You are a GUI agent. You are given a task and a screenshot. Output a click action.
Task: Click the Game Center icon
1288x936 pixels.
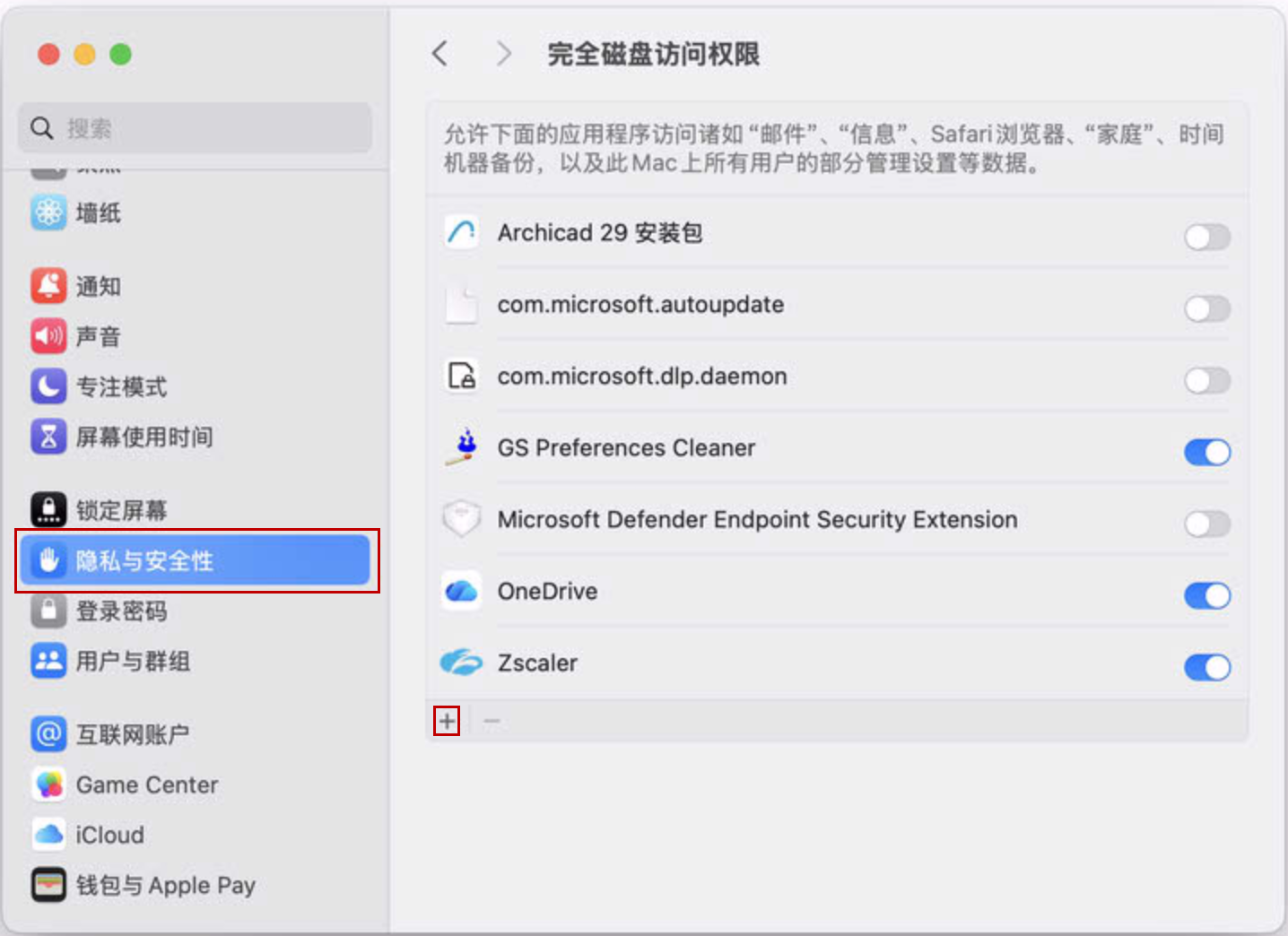[48, 784]
